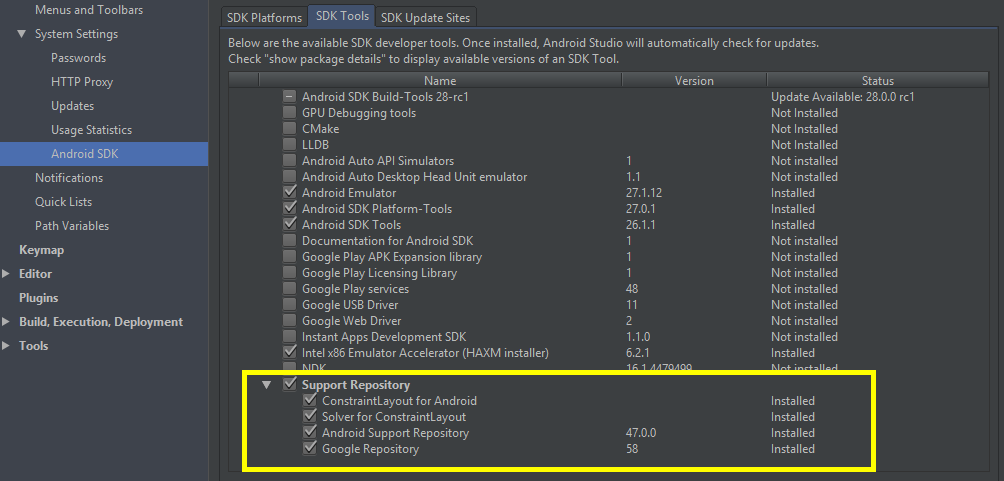
Task: Check the GPU Debugging tools checkbox
Action: tap(290, 113)
